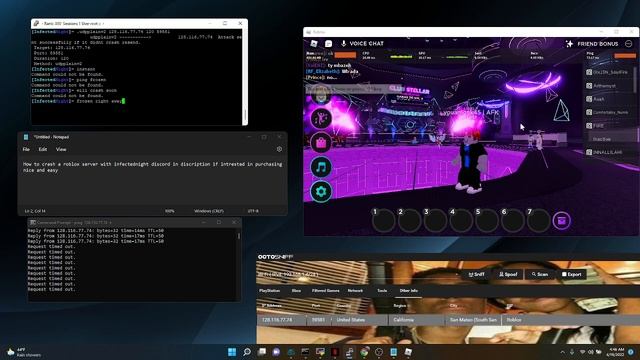Image resolution: width=640 pixels, height=360 pixels.
Task: Switch to the Filtered Games tab
Action: click(325, 291)
